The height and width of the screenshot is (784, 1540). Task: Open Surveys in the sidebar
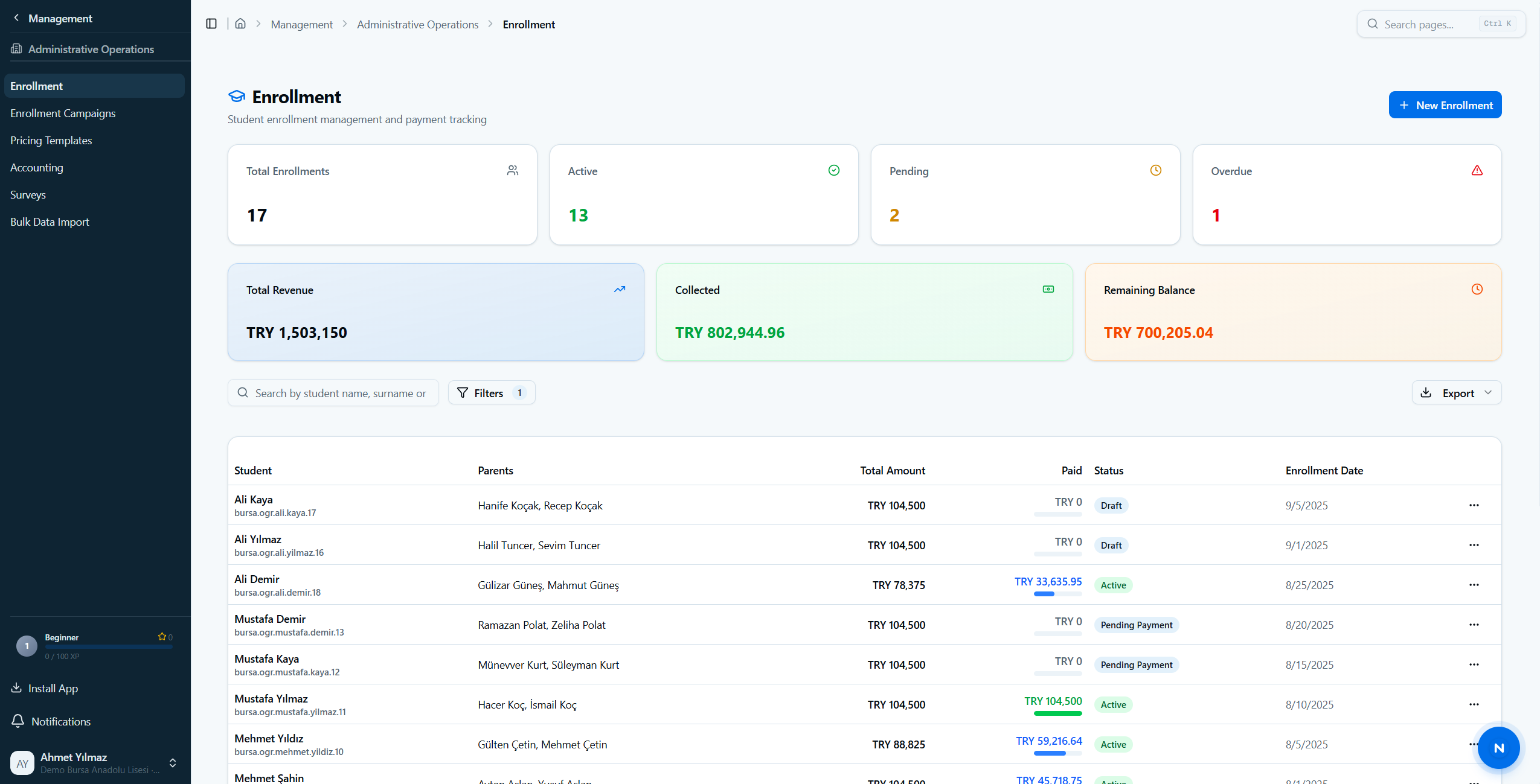click(94, 194)
